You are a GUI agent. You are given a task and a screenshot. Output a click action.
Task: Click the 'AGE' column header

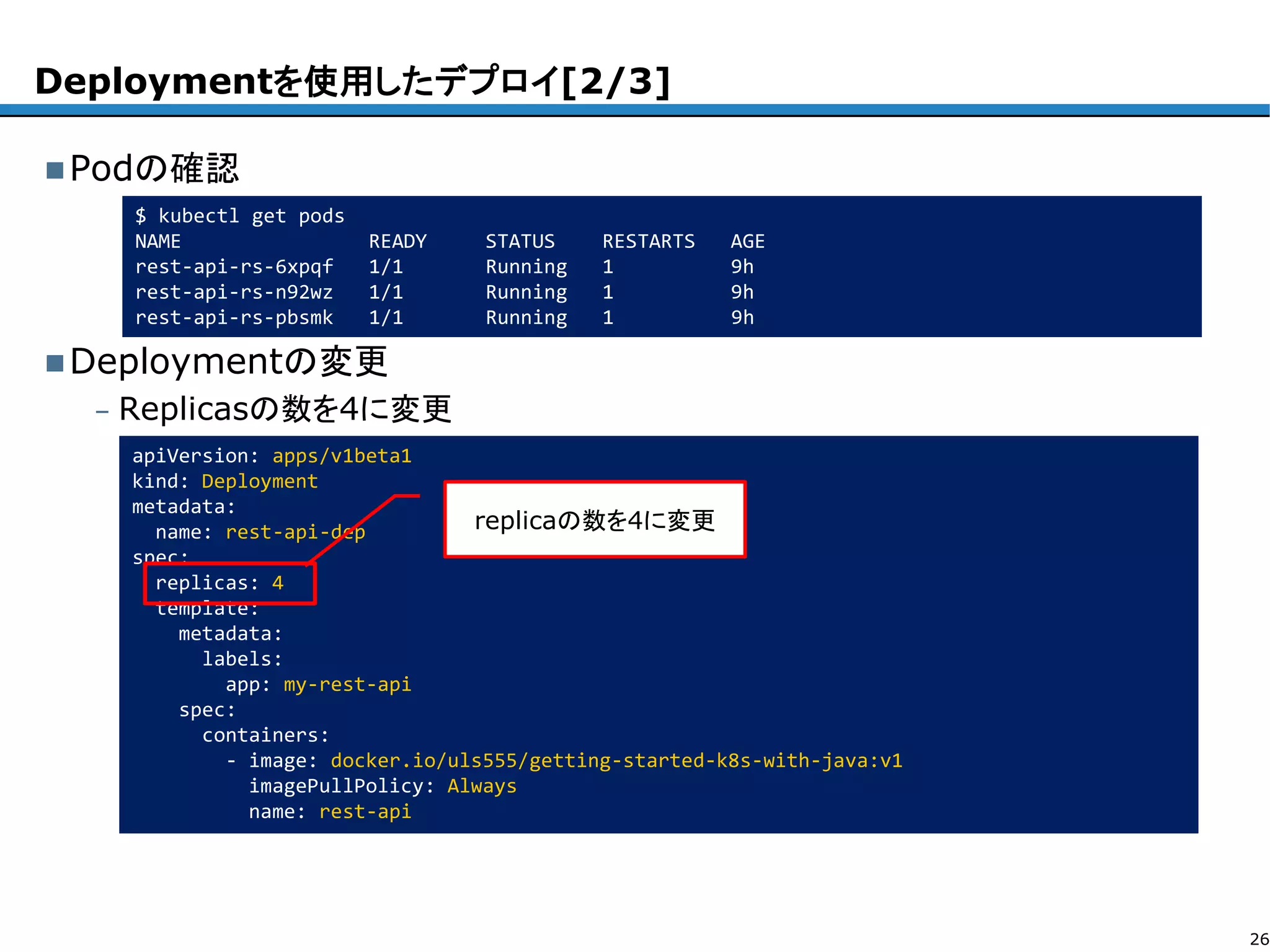(x=748, y=241)
